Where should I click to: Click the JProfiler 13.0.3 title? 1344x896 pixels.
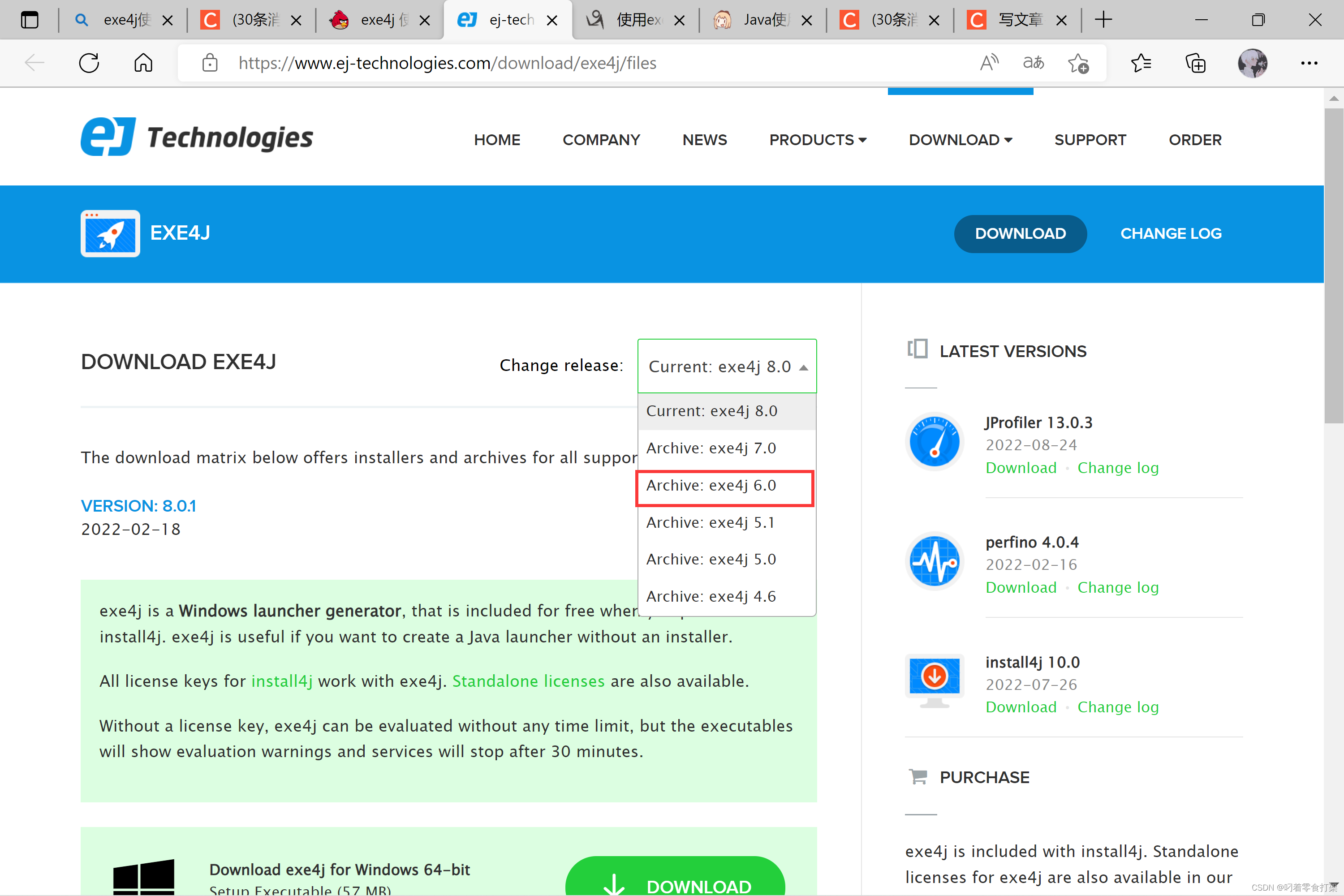1039,423
